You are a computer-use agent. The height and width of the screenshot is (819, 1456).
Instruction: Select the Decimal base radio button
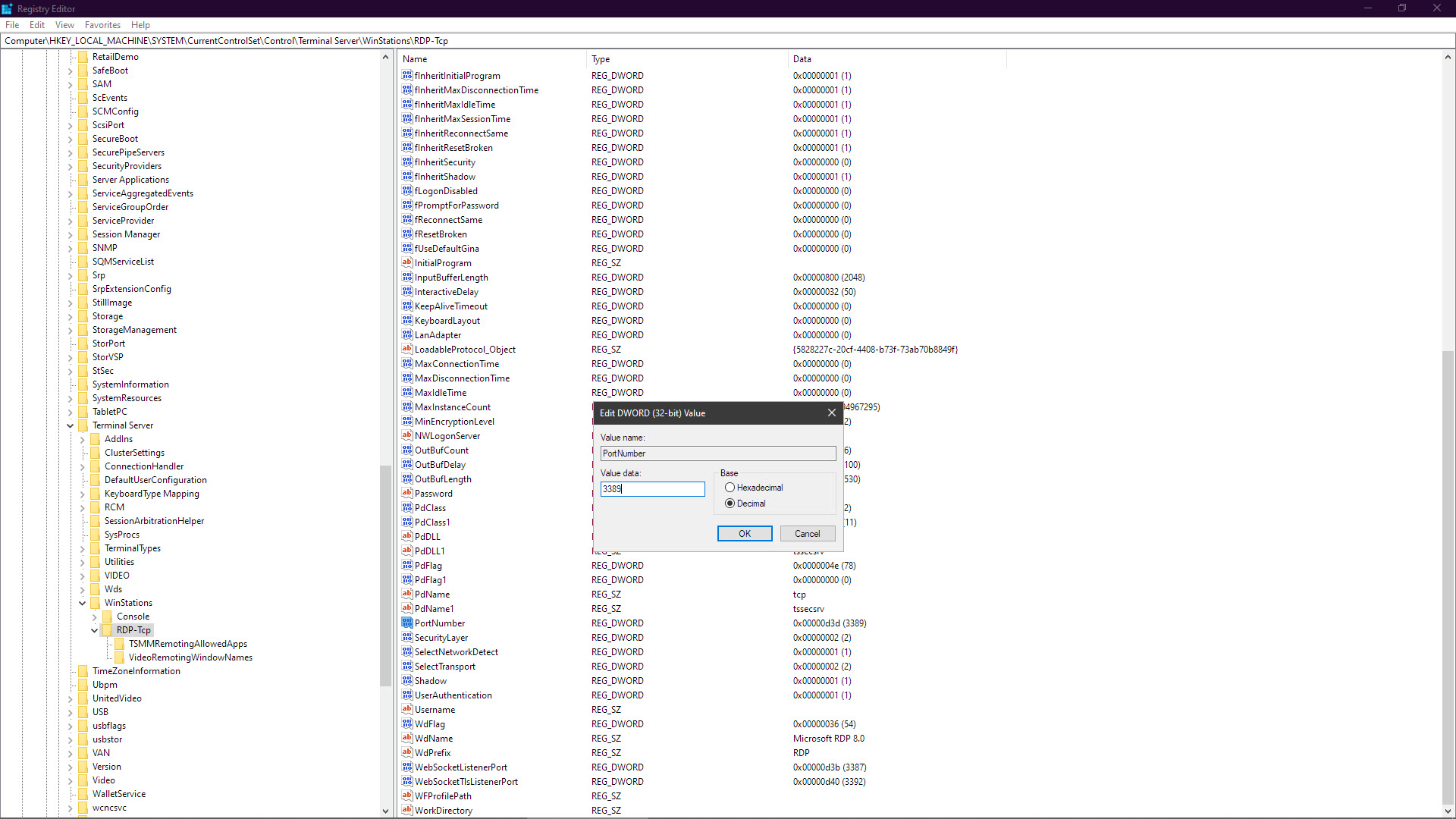click(730, 504)
